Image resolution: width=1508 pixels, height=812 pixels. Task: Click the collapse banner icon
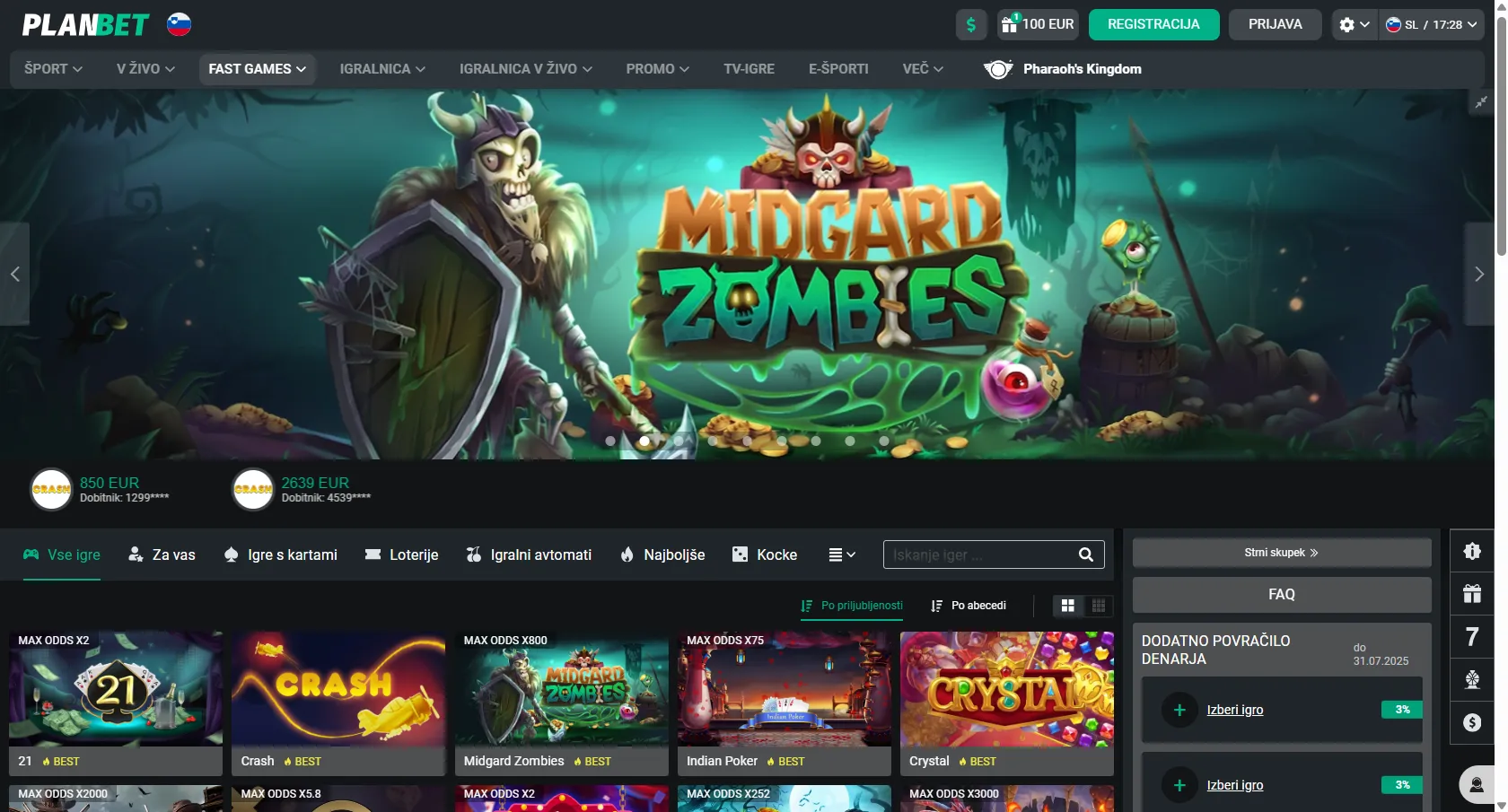(x=1481, y=102)
